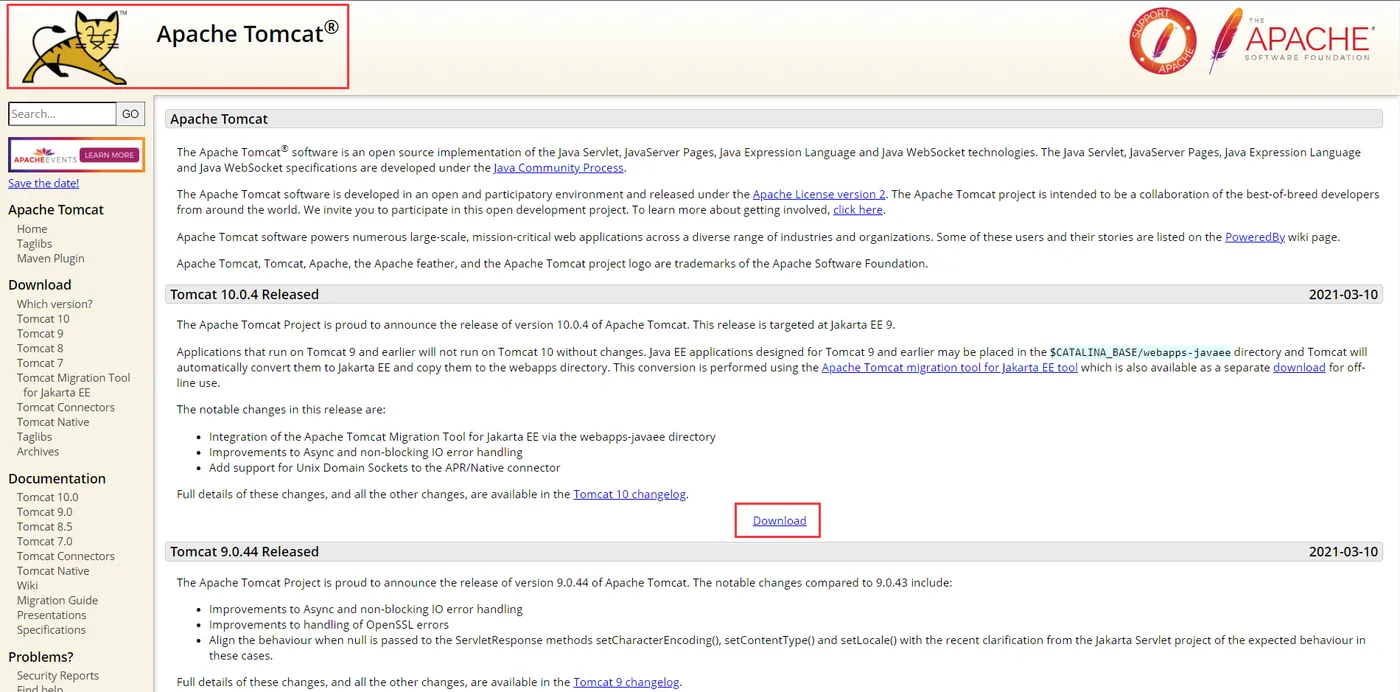The height and width of the screenshot is (692, 1400).
Task: Focus the Search input field
Action: point(62,114)
